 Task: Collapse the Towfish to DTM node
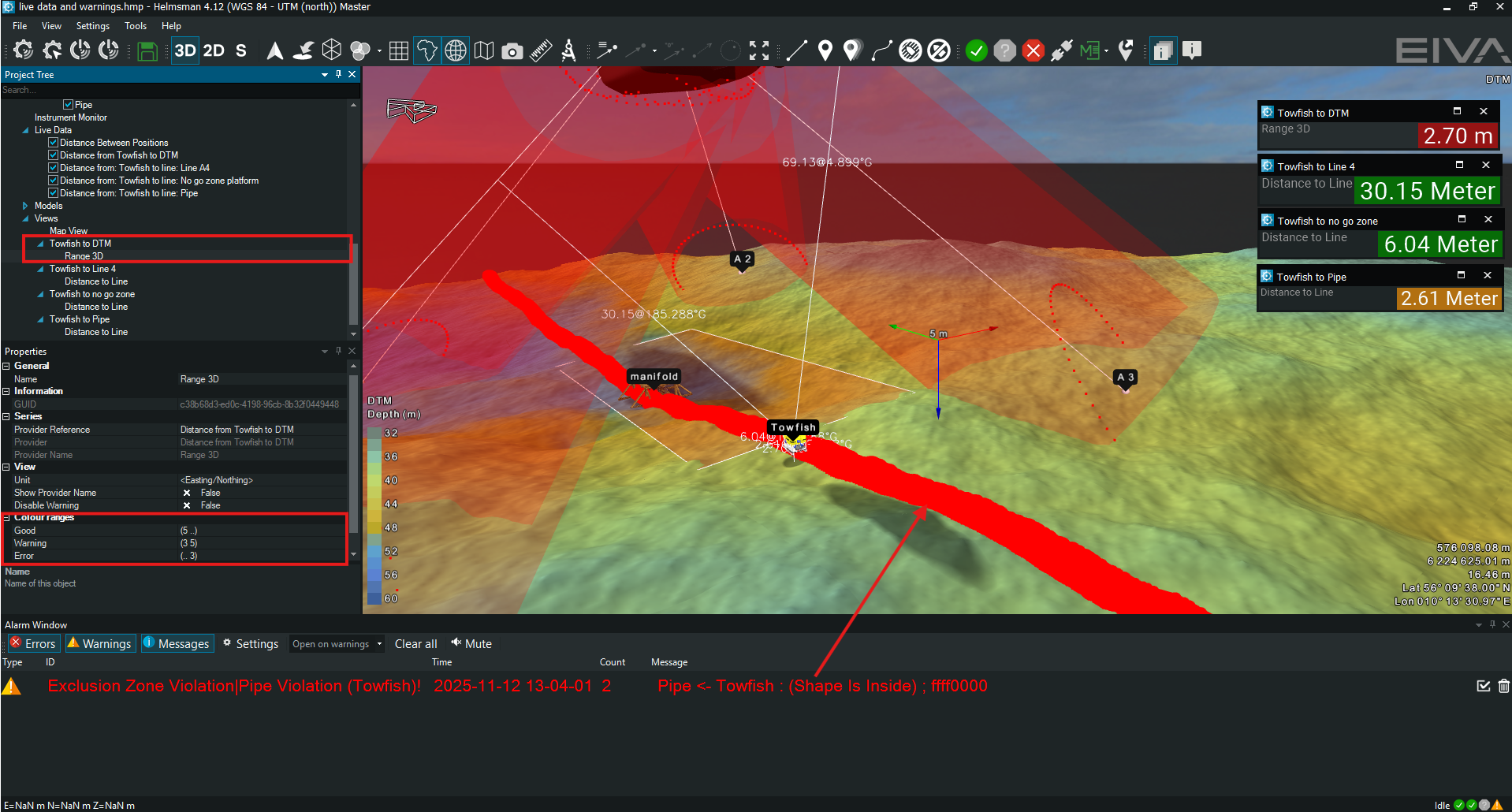40,244
